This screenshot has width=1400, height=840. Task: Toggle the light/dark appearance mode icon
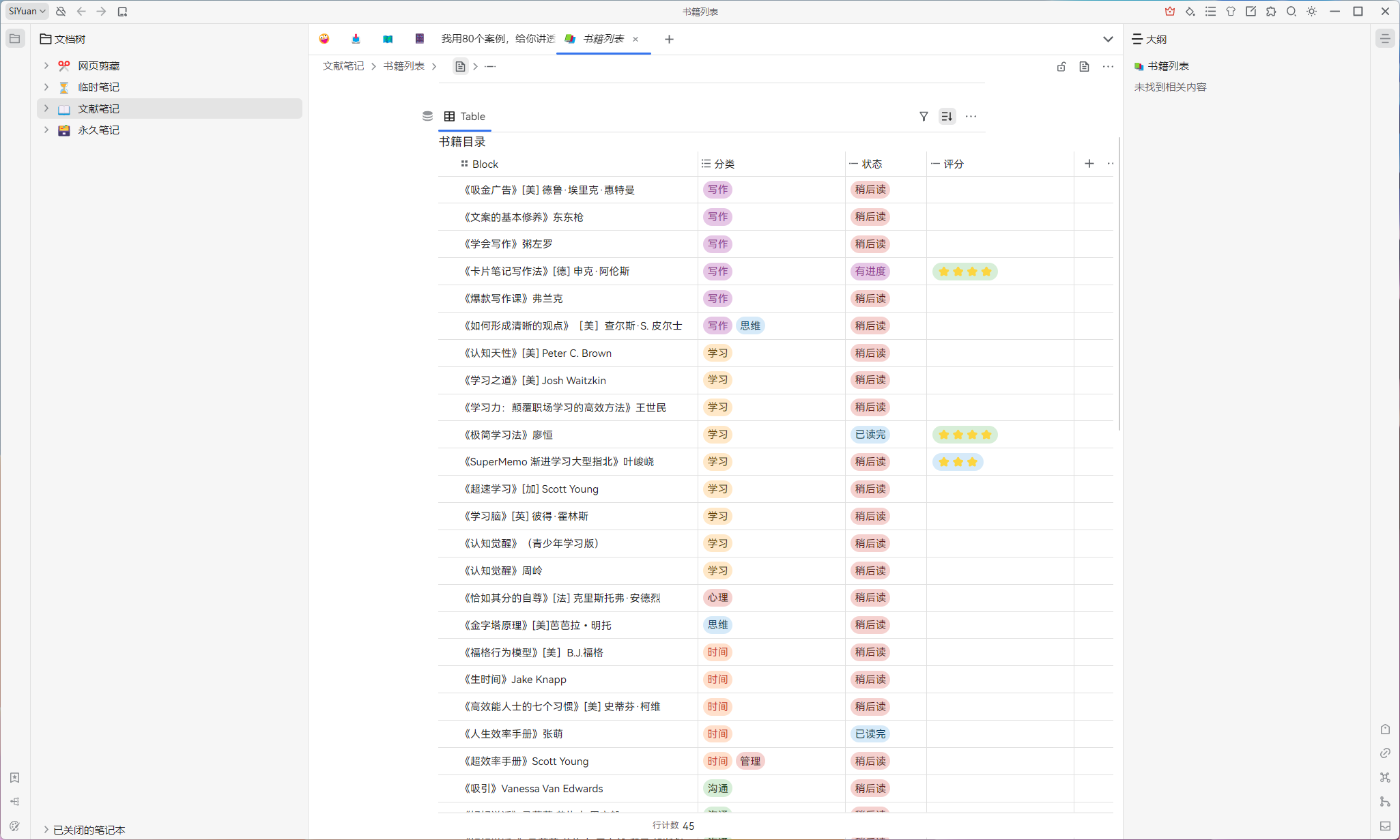point(1311,12)
